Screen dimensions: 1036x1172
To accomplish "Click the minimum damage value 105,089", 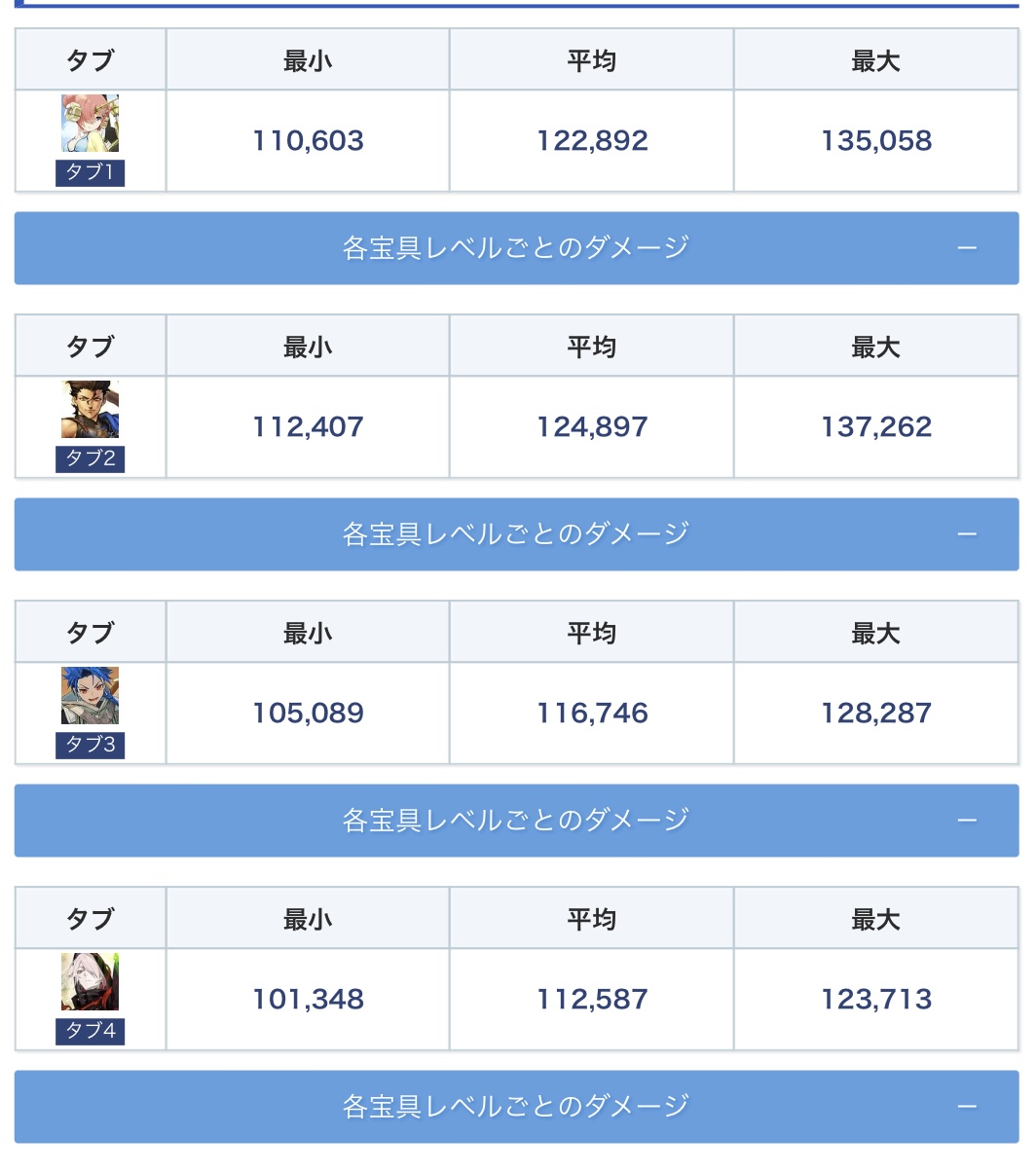I will click(x=308, y=714).
